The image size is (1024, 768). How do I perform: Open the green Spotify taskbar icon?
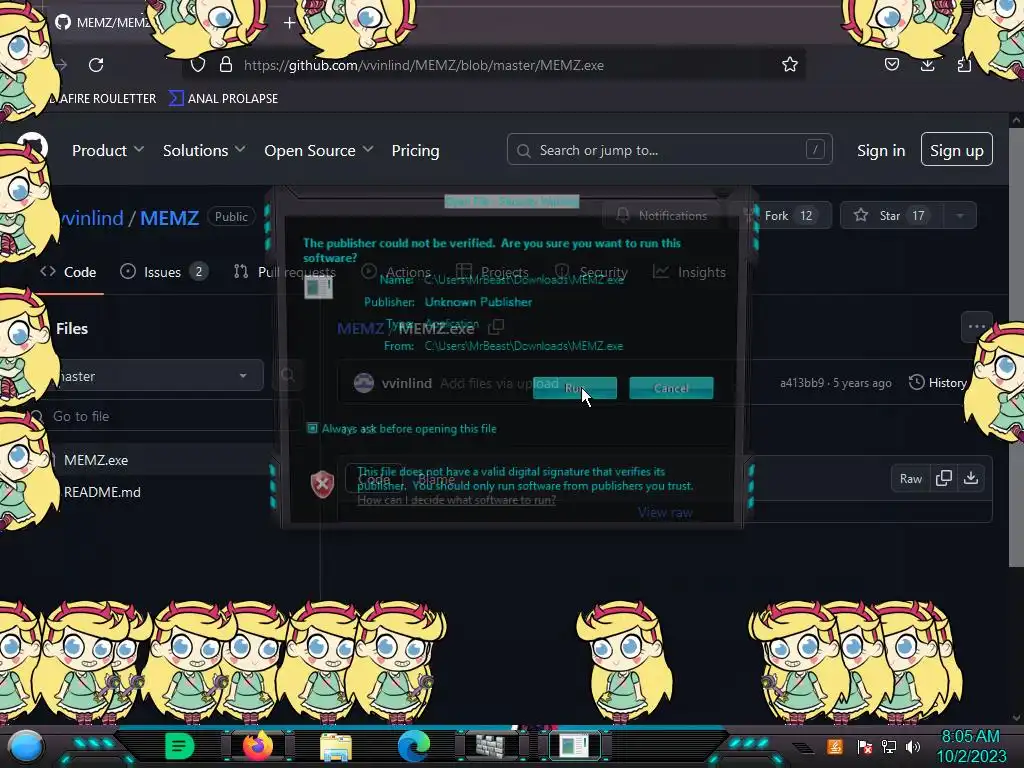(179, 746)
